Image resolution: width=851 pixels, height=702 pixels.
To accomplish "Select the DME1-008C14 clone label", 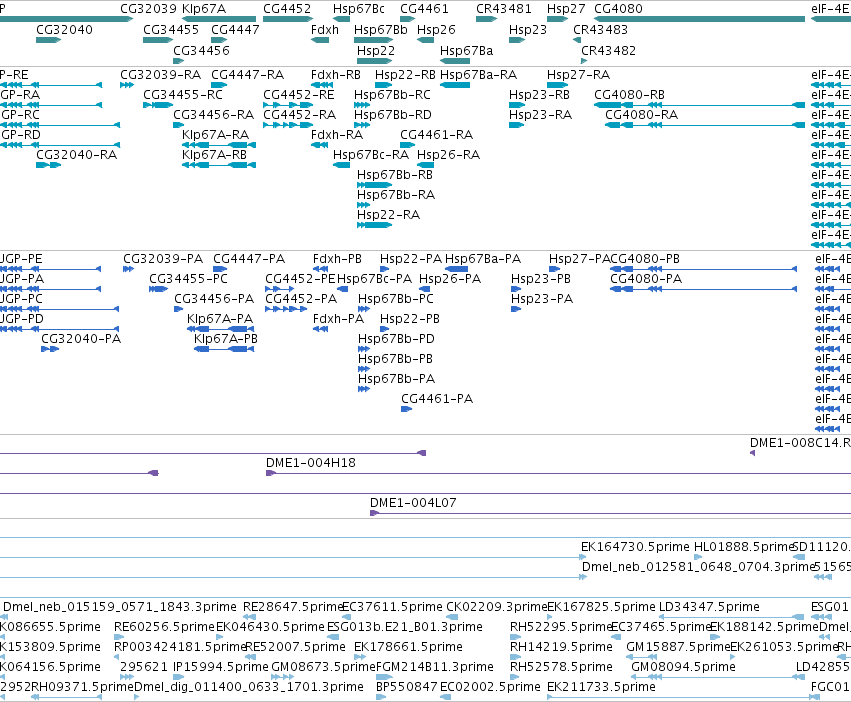I will [x=800, y=442].
